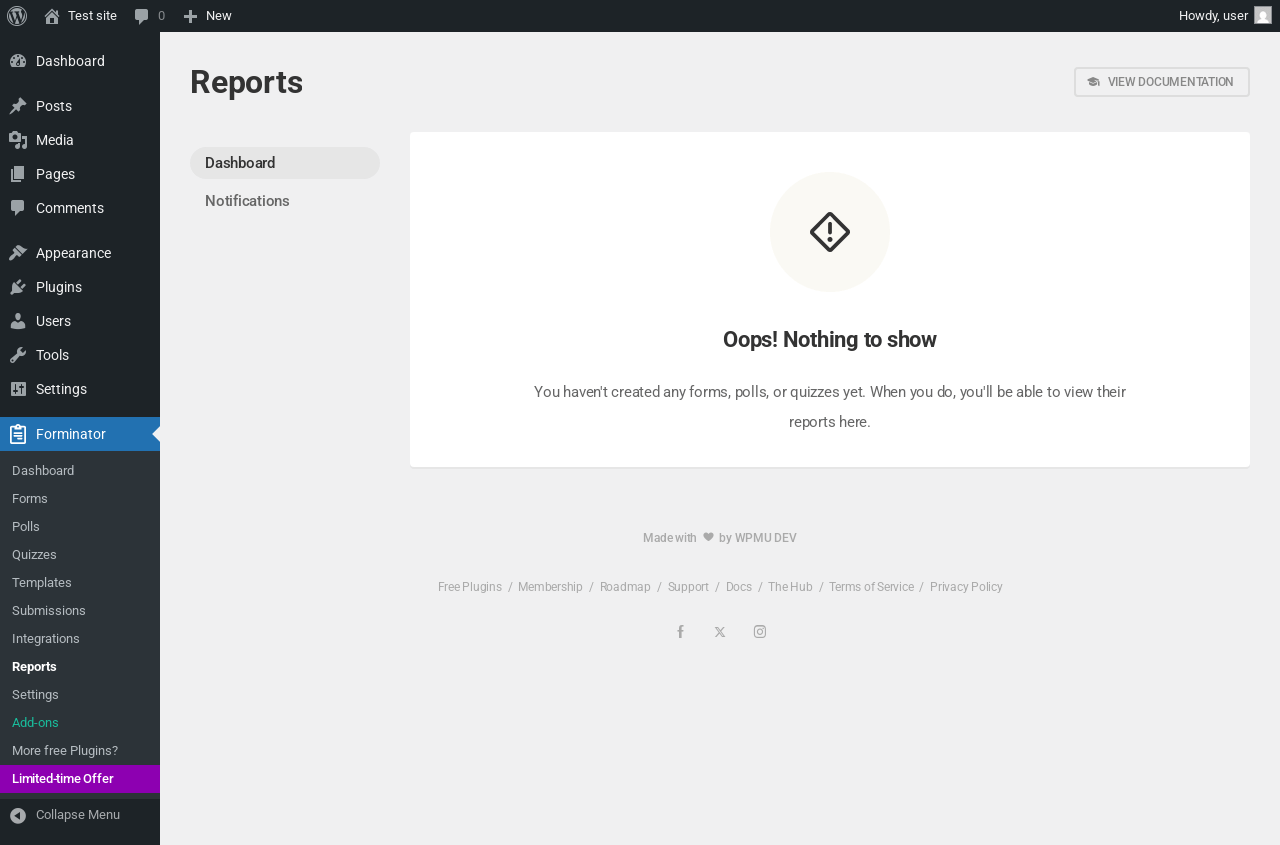1280x845 pixels.
Task: Open the Comments menu in the sidebar
Action: tap(80, 208)
